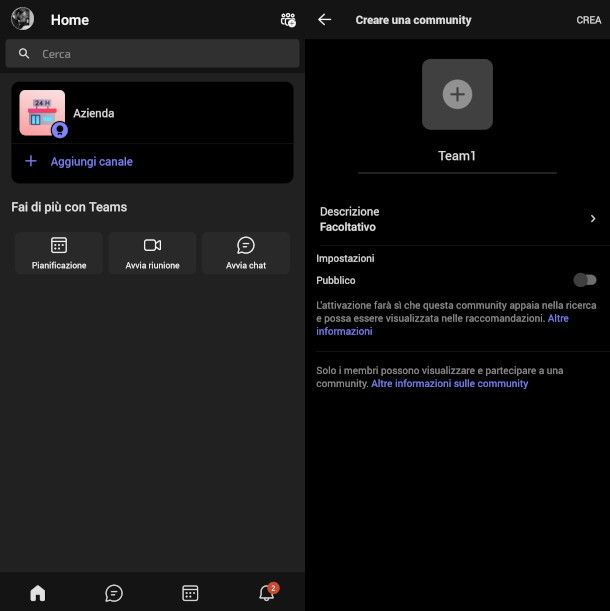Viewport: 610px width, 611px height.
Task: Open Pianificazione calendar shortcut
Action: 59,253
